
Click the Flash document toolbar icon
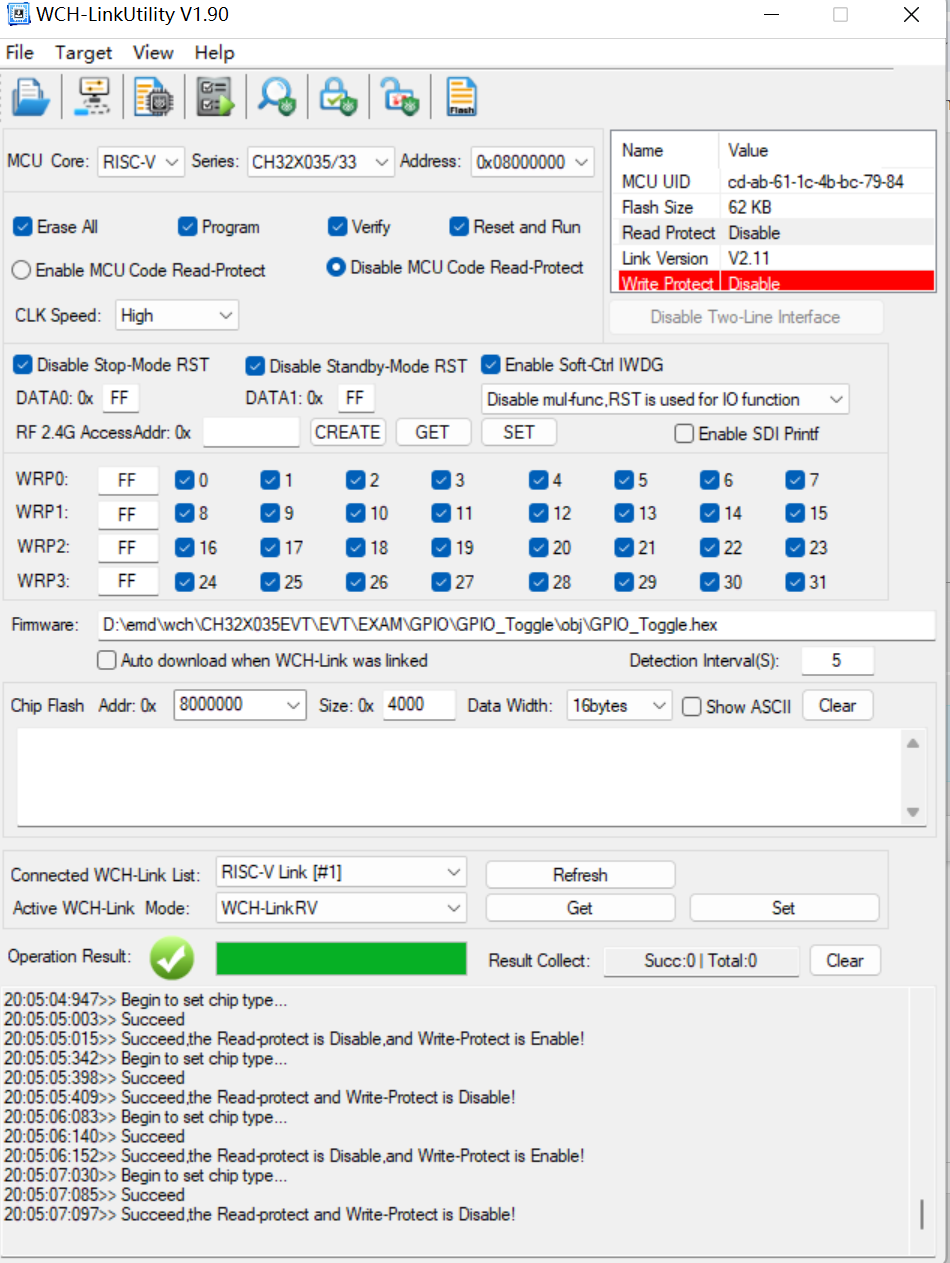pos(461,97)
